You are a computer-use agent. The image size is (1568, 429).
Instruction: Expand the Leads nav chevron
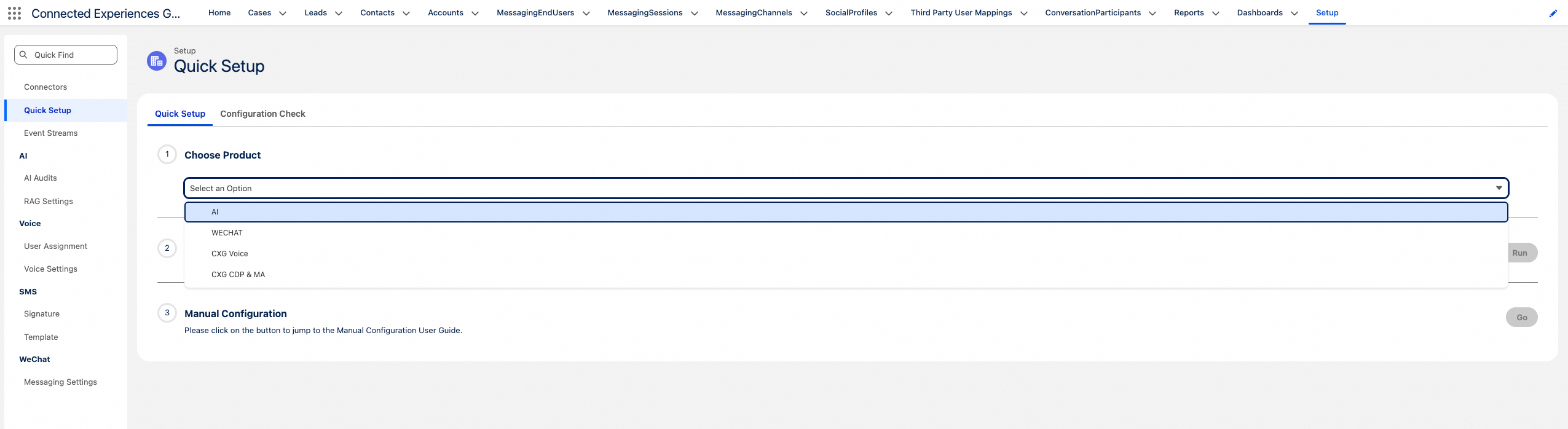tap(339, 13)
